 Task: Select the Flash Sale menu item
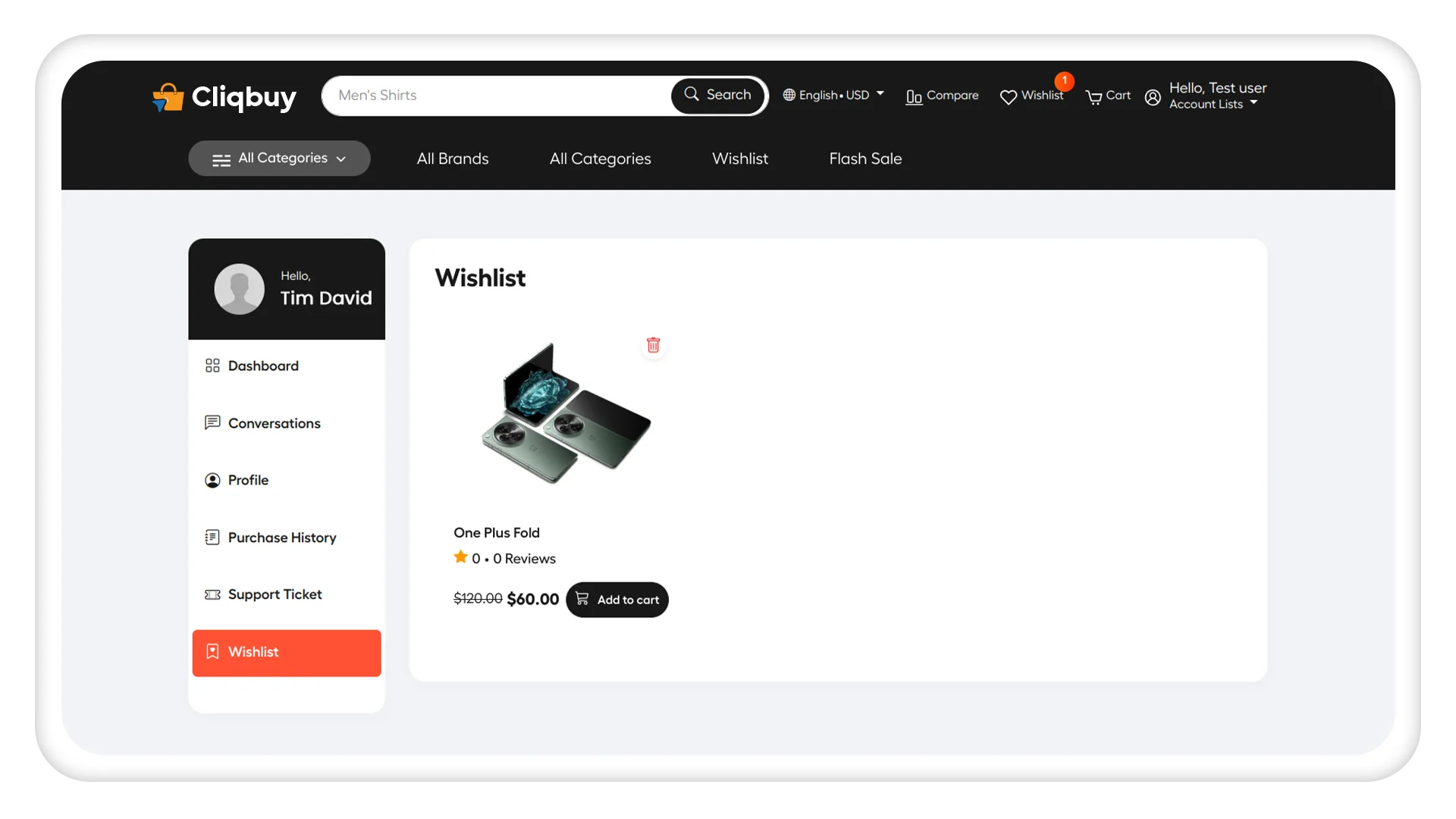tap(865, 158)
